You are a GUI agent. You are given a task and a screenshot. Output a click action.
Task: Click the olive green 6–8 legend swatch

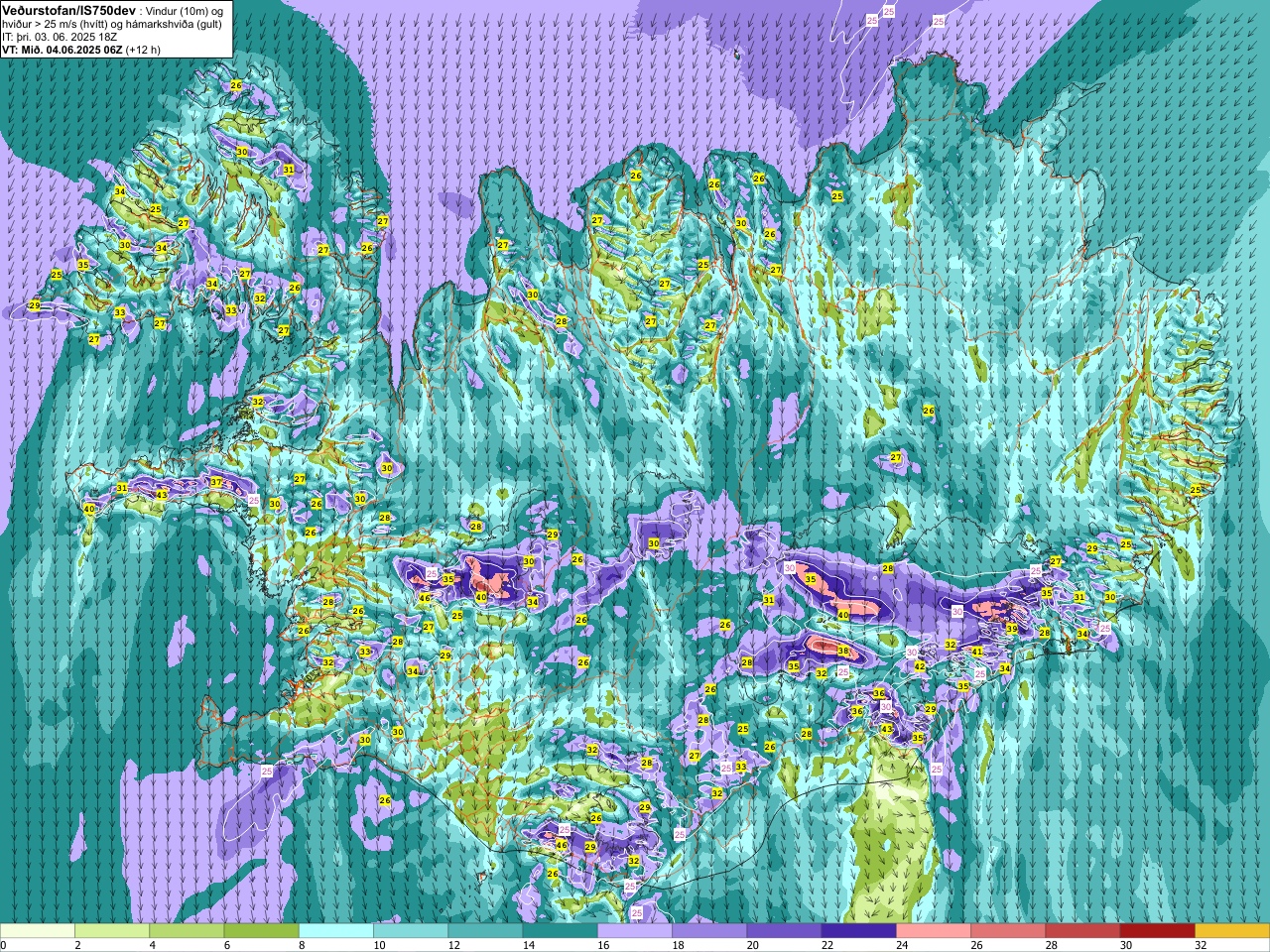[261, 931]
